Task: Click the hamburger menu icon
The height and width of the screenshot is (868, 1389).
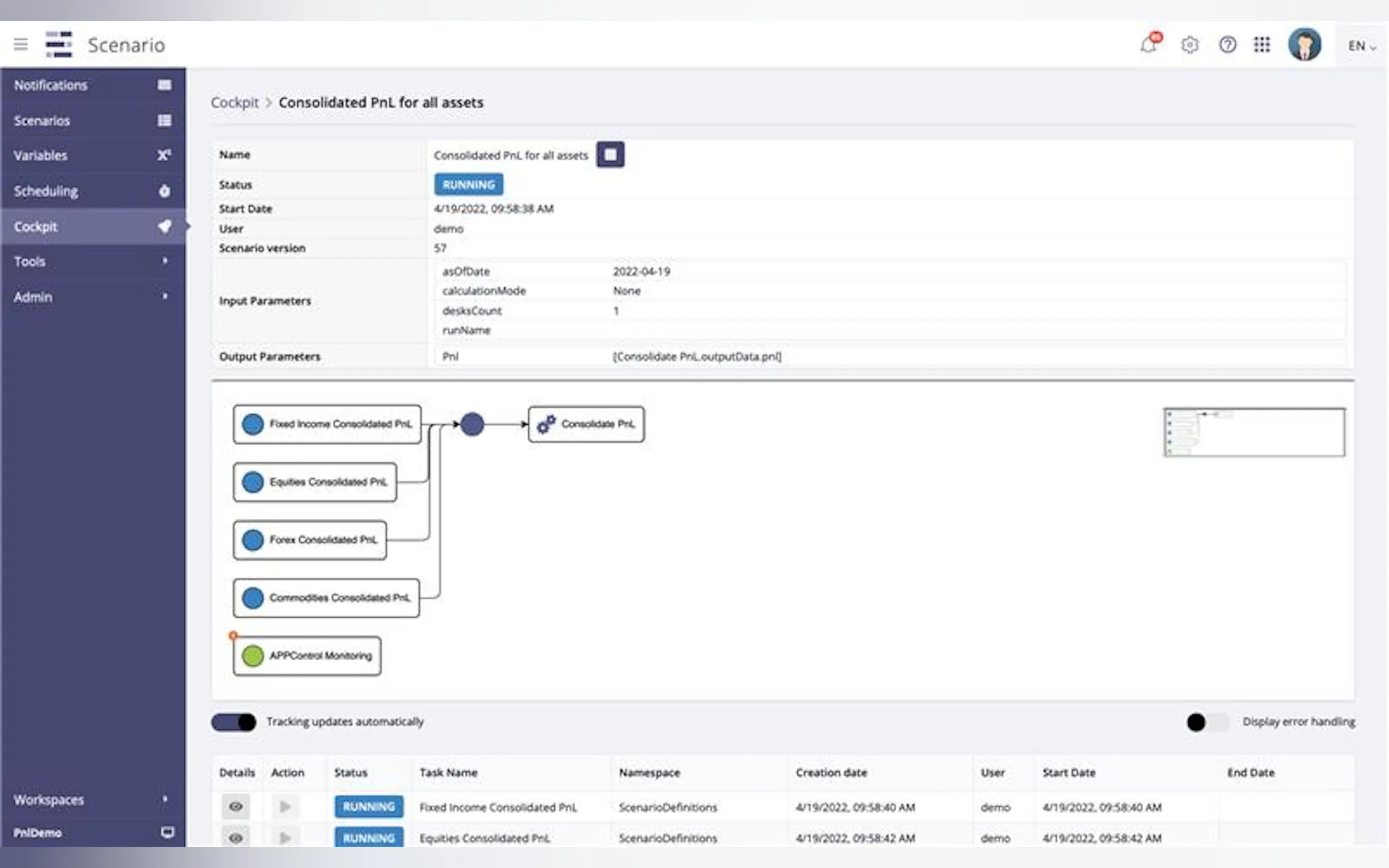Action: tap(21, 44)
